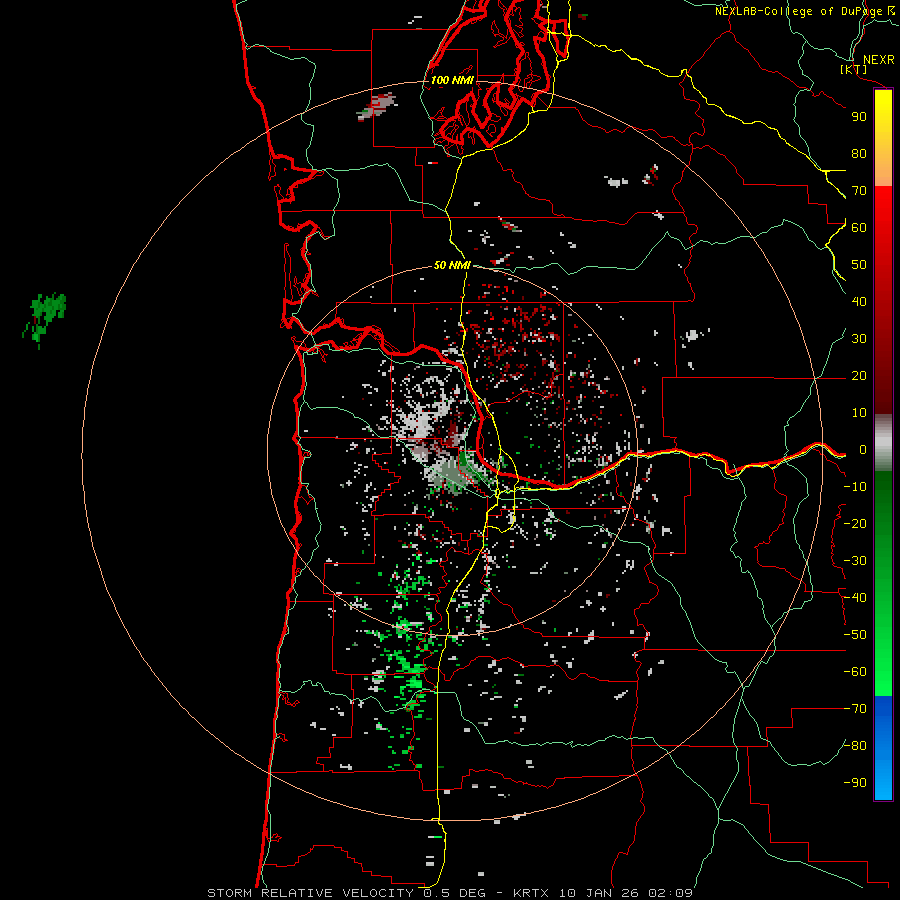Click the -40 knot label on the velocity scale

[855, 598]
